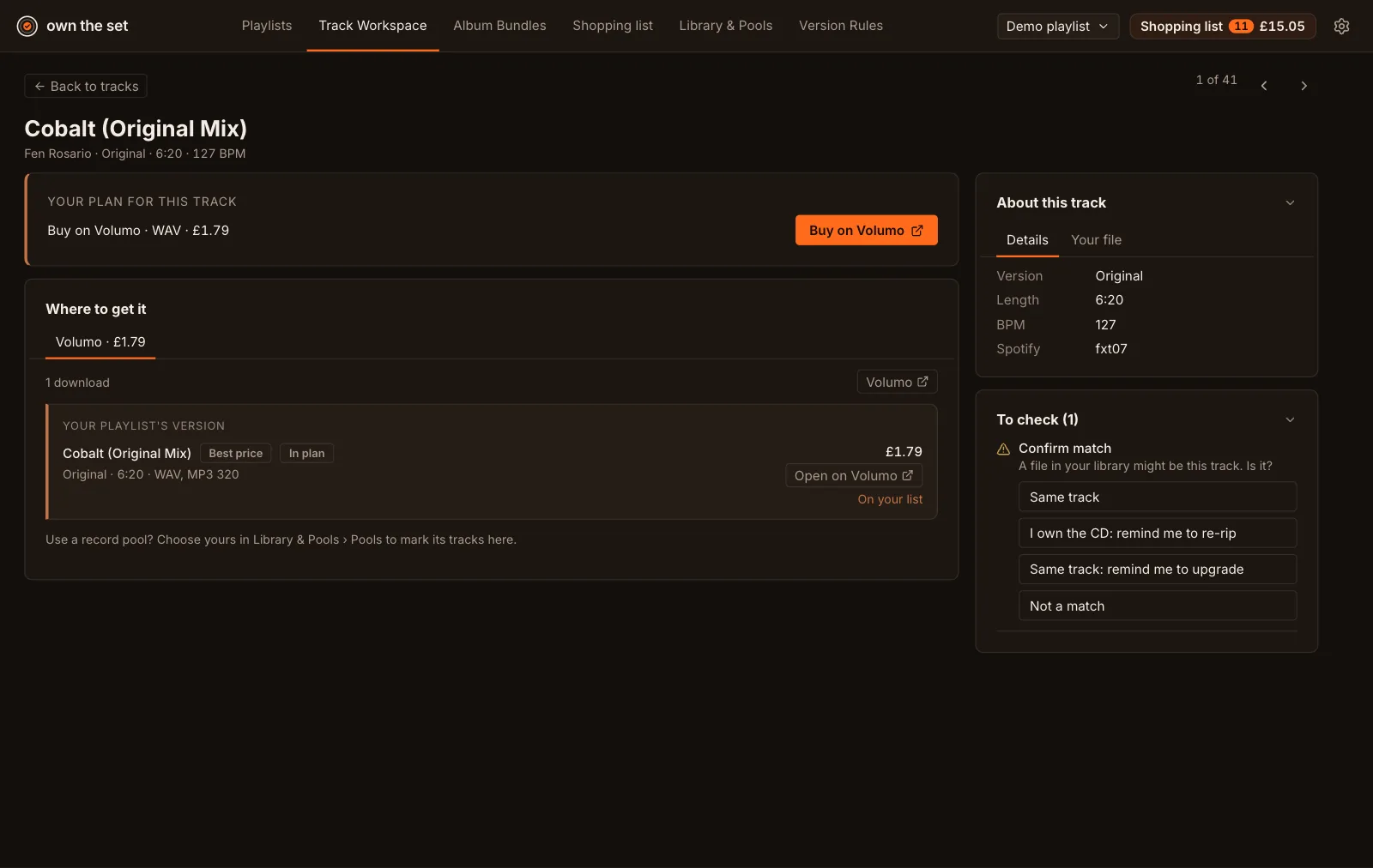This screenshot has height=868, width=1373.
Task: Go to Library & Pools tab
Action: pyautogui.click(x=726, y=26)
